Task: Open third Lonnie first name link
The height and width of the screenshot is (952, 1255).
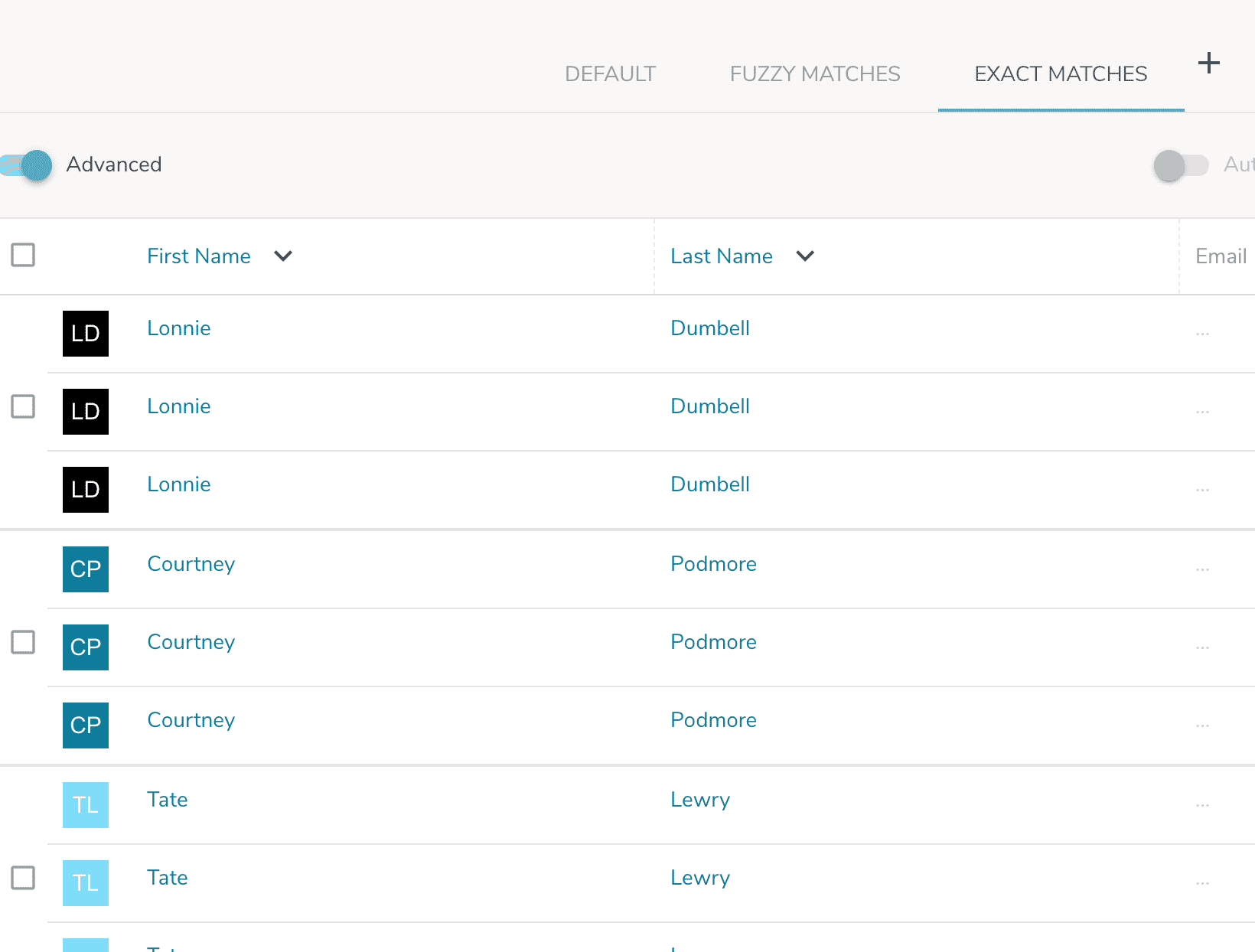Action: click(x=179, y=484)
